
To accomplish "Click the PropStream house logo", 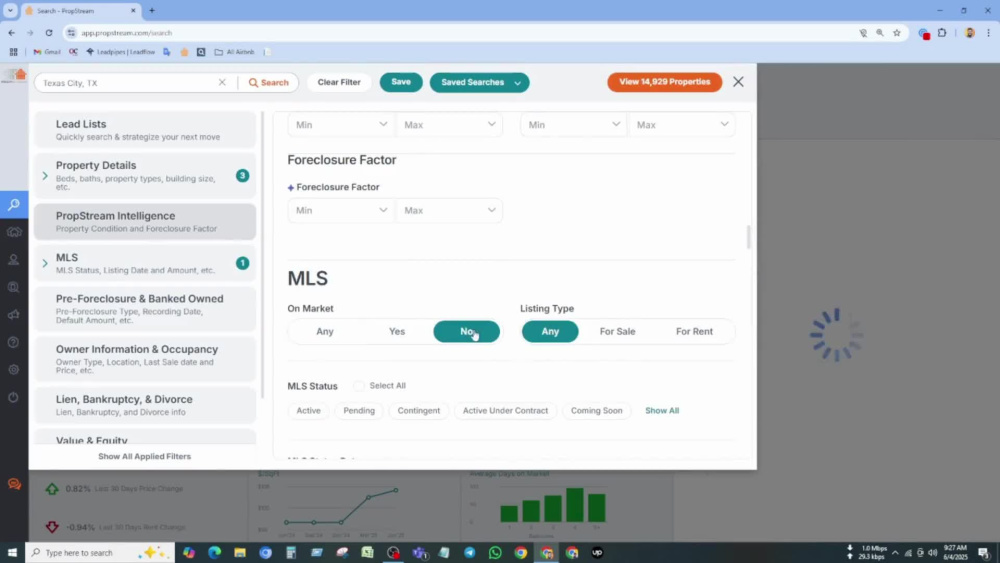I will pos(14,75).
